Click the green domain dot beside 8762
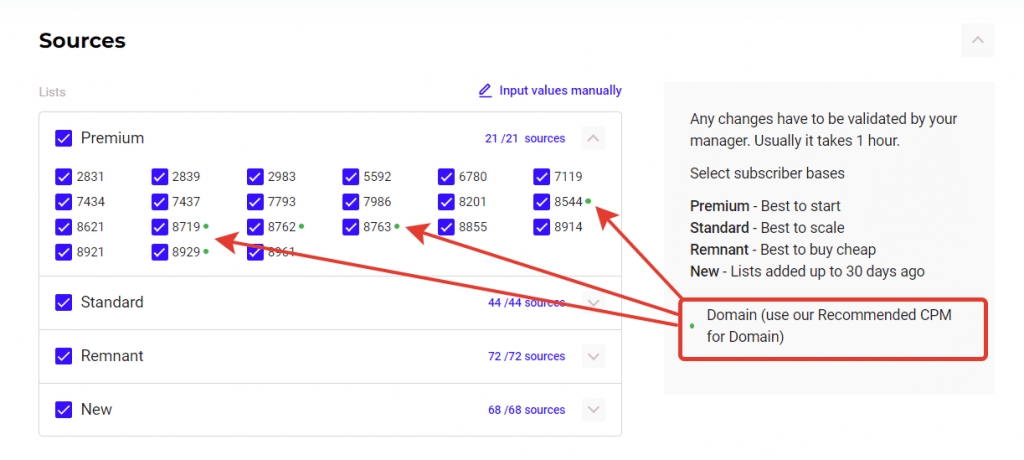 click(302, 226)
